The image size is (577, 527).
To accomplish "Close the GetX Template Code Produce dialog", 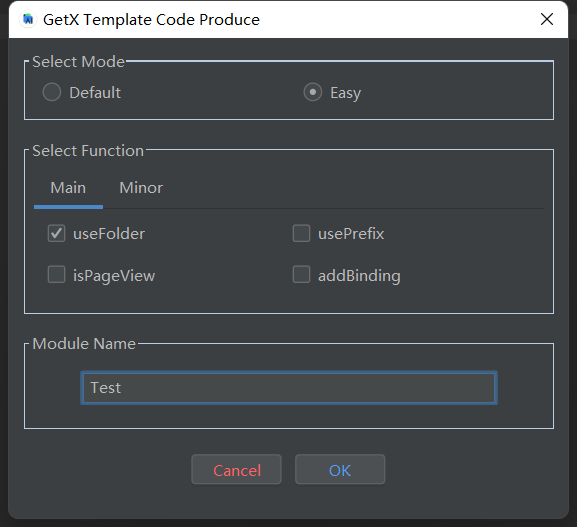I will (547, 19).
